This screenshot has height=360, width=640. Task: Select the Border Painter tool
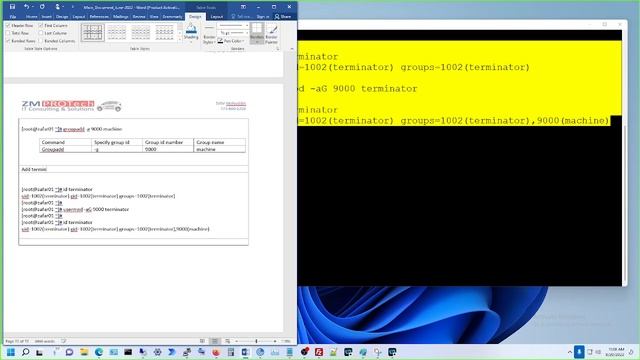[271, 34]
